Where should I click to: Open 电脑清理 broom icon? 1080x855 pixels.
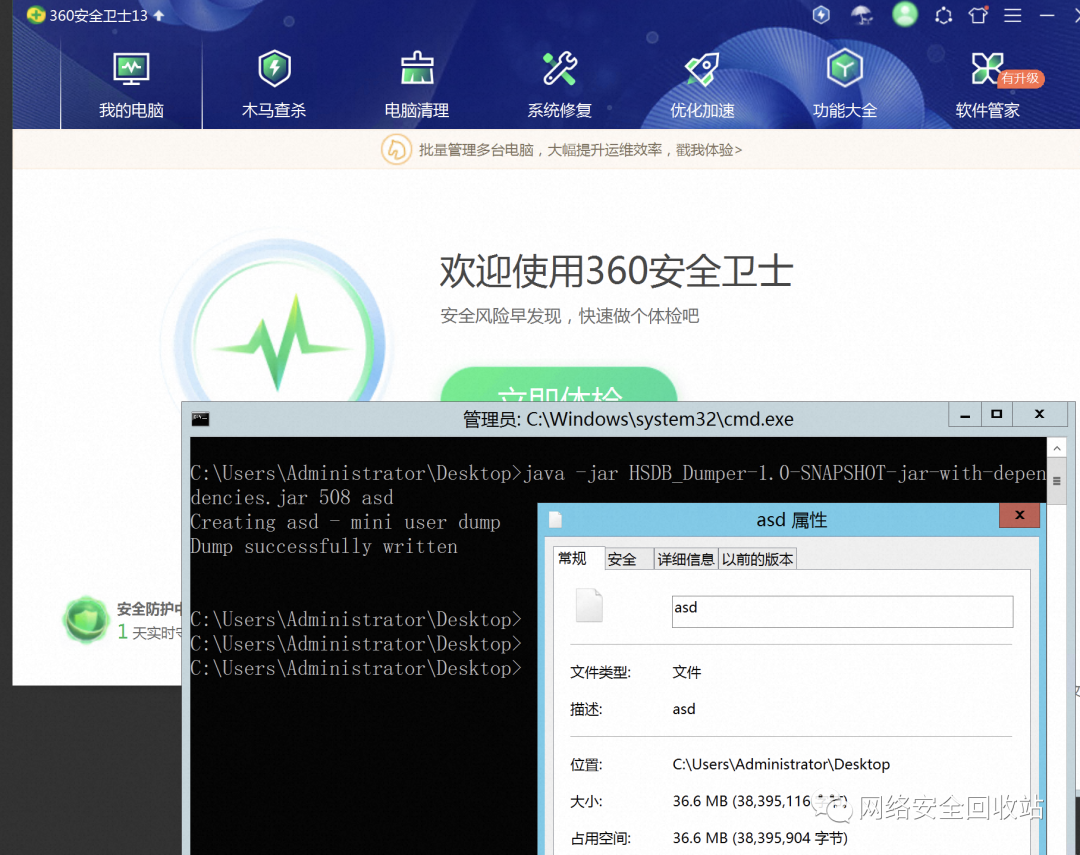[417, 69]
